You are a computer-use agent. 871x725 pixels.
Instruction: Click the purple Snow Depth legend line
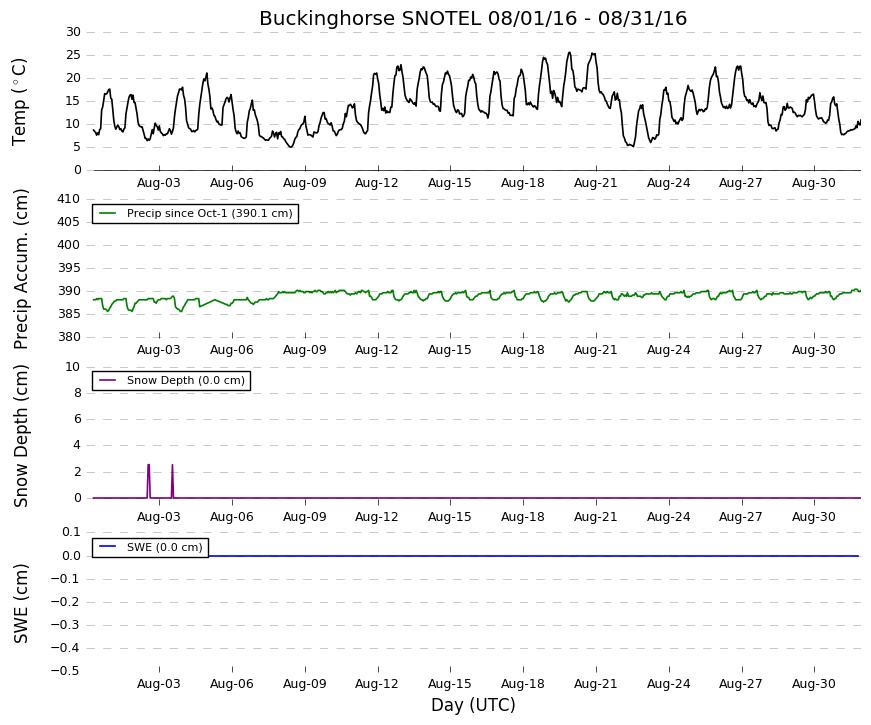107,381
